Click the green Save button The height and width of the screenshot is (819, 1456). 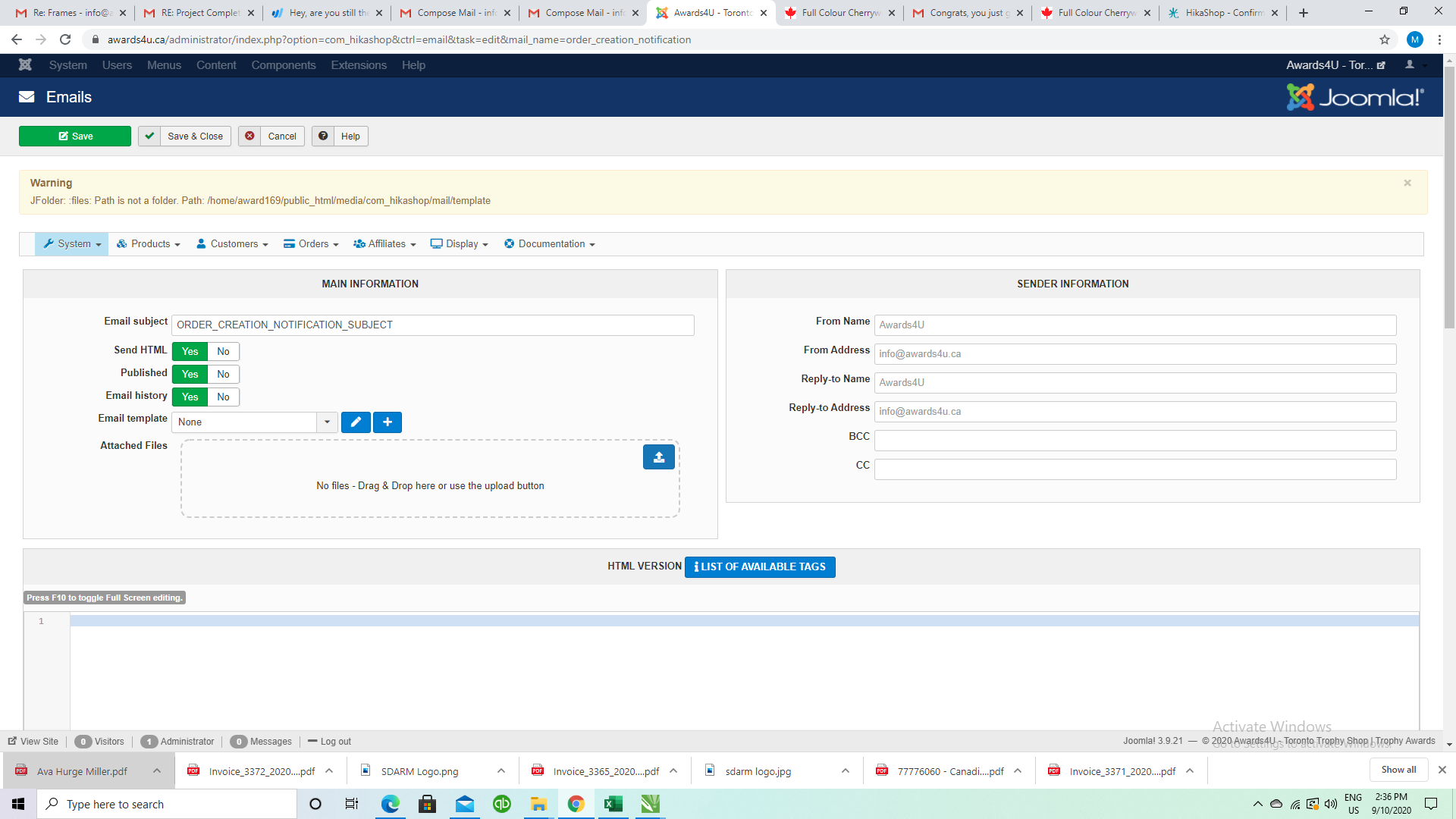click(75, 136)
